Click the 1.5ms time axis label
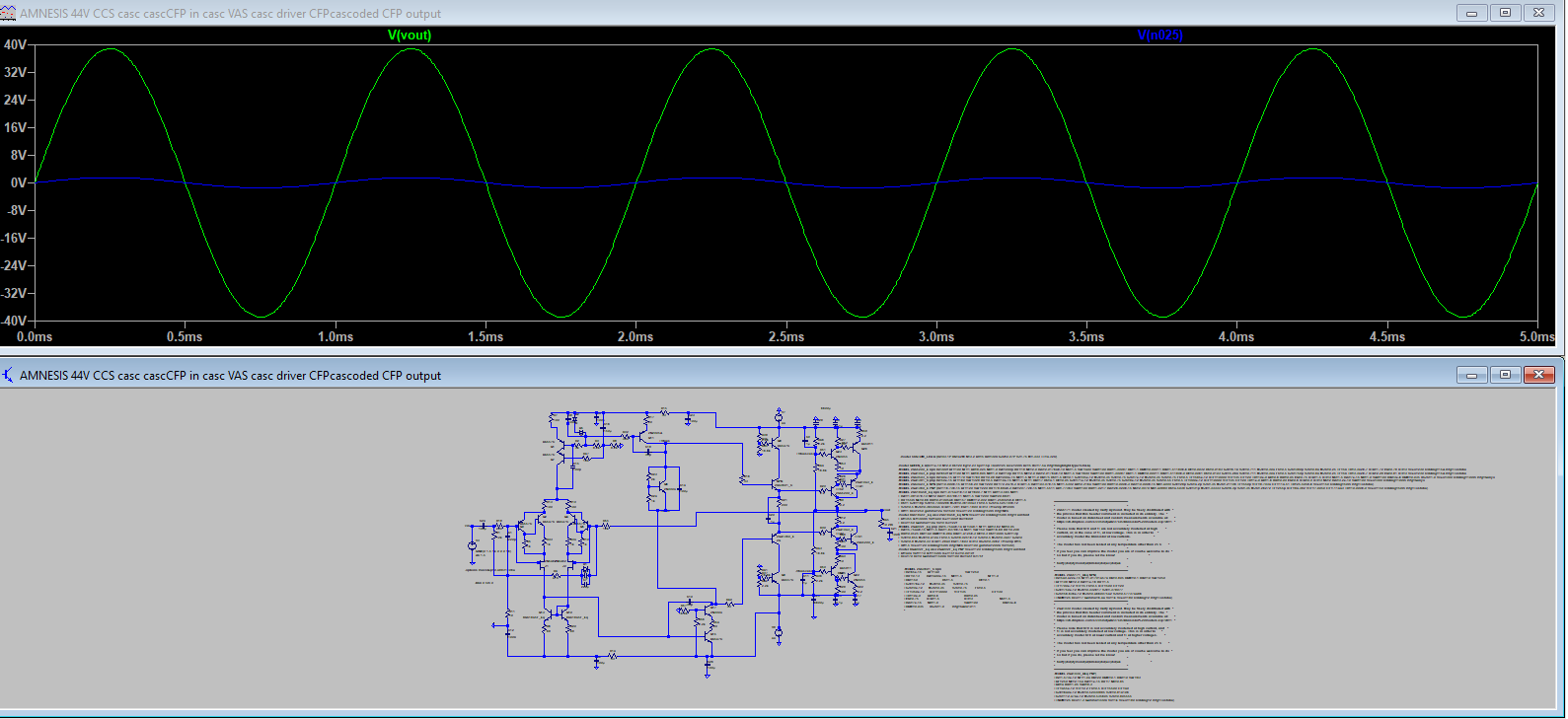1568x719 pixels. [485, 336]
